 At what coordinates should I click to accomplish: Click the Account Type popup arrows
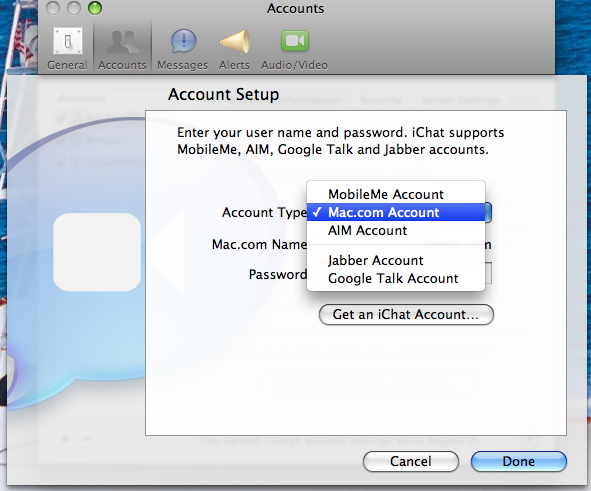[488, 212]
